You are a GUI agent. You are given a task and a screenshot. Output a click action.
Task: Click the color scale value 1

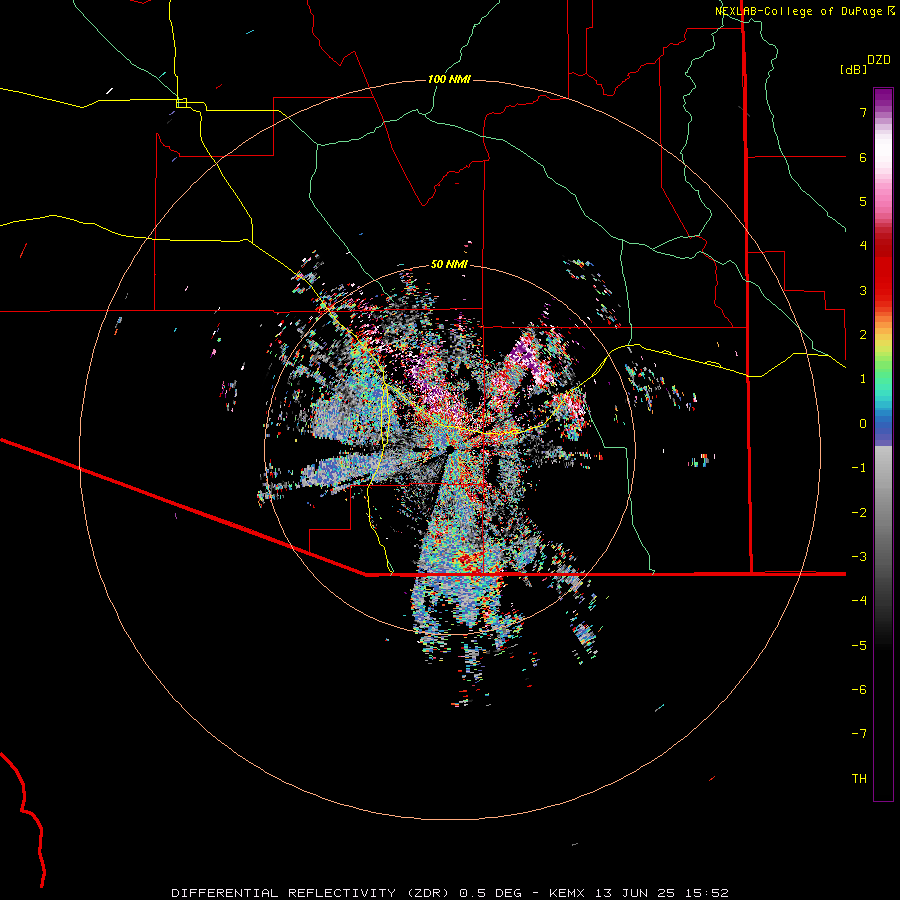[863, 379]
